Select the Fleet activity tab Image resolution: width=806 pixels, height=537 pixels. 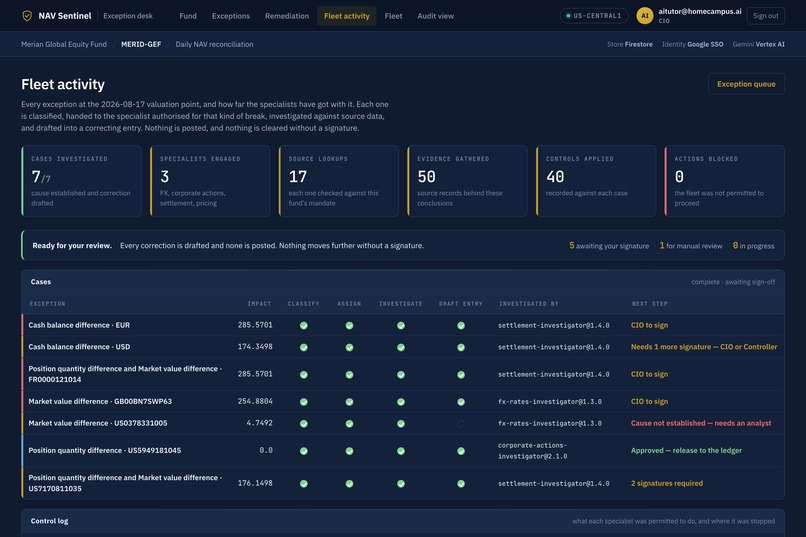coord(346,16)
